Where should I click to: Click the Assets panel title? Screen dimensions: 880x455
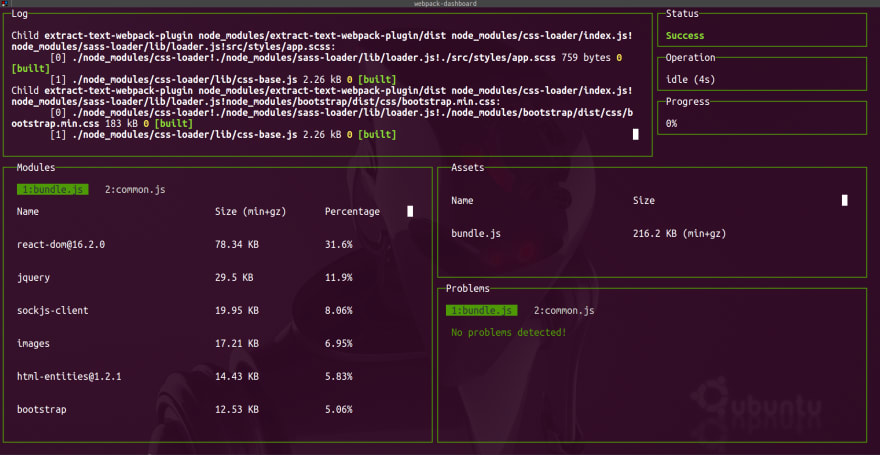tap(468, 167)
